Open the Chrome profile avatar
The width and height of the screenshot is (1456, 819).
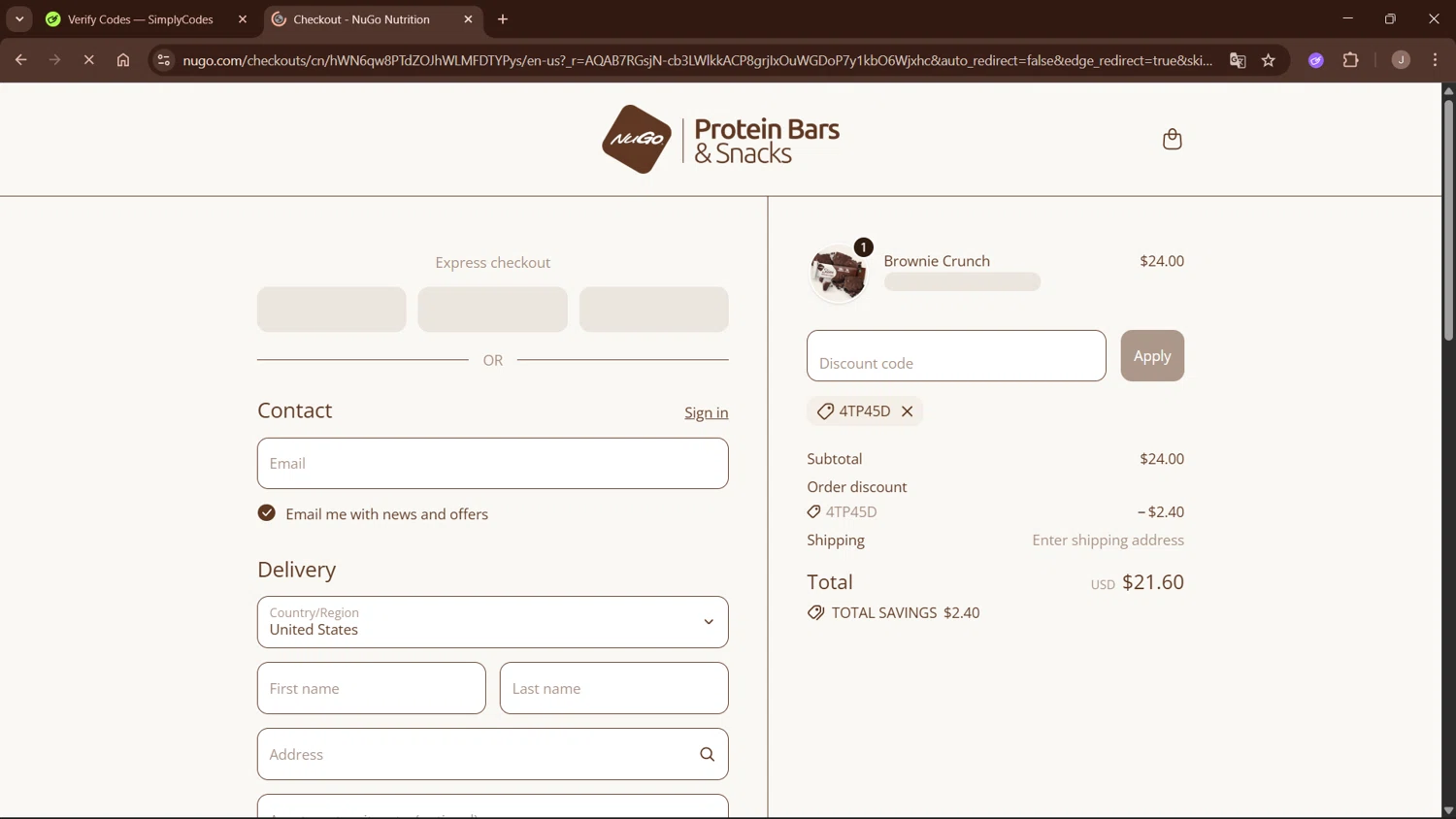(x=1401, y=60)
